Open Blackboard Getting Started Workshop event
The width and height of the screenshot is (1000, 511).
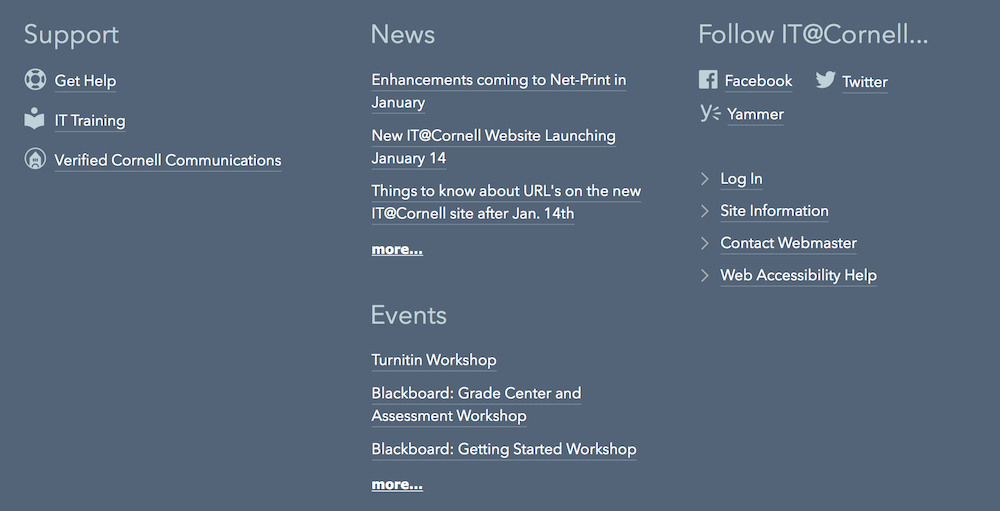pyautogui.click(x=504, y=449)
